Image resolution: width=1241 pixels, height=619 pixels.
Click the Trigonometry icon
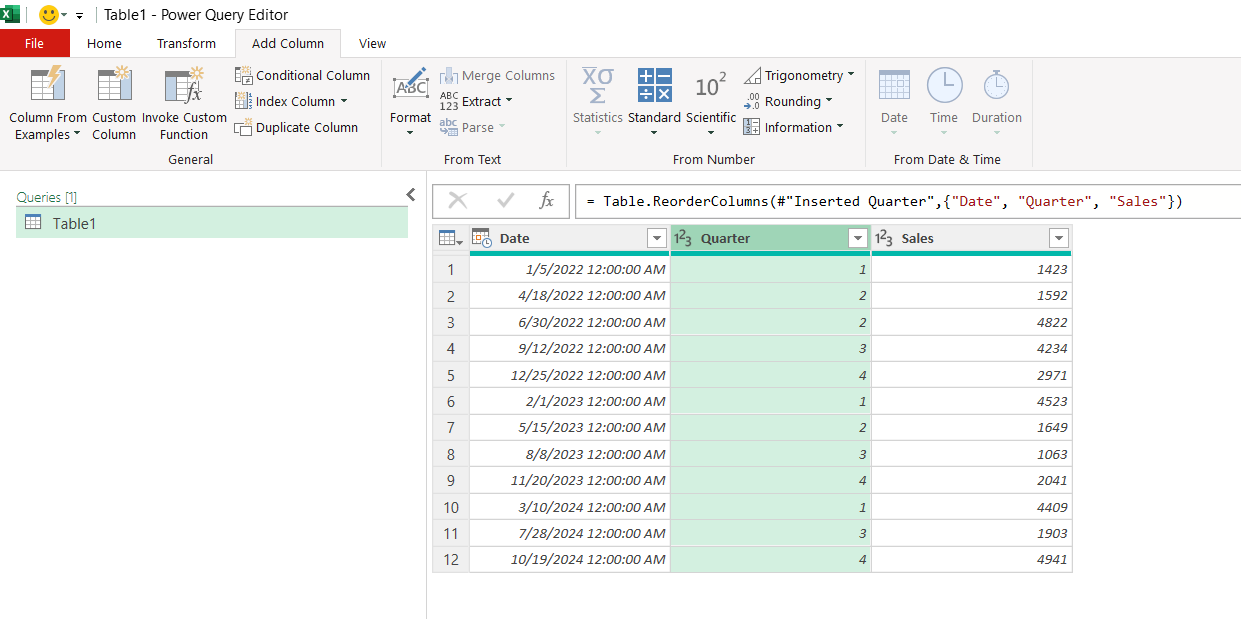752,75
